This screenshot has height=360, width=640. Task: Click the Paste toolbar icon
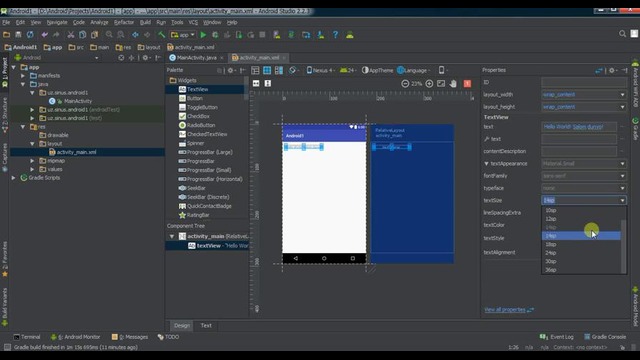(94, 35)
